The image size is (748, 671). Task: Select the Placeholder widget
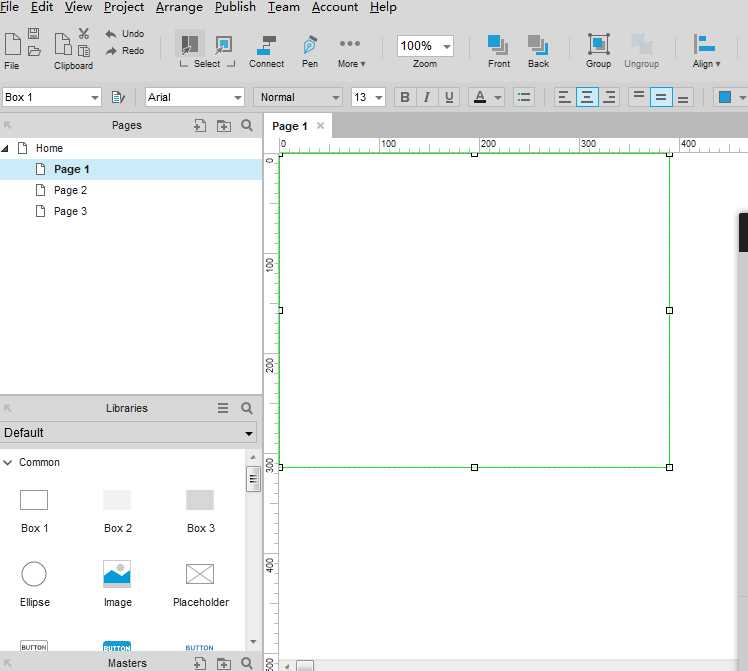(200, 585)
